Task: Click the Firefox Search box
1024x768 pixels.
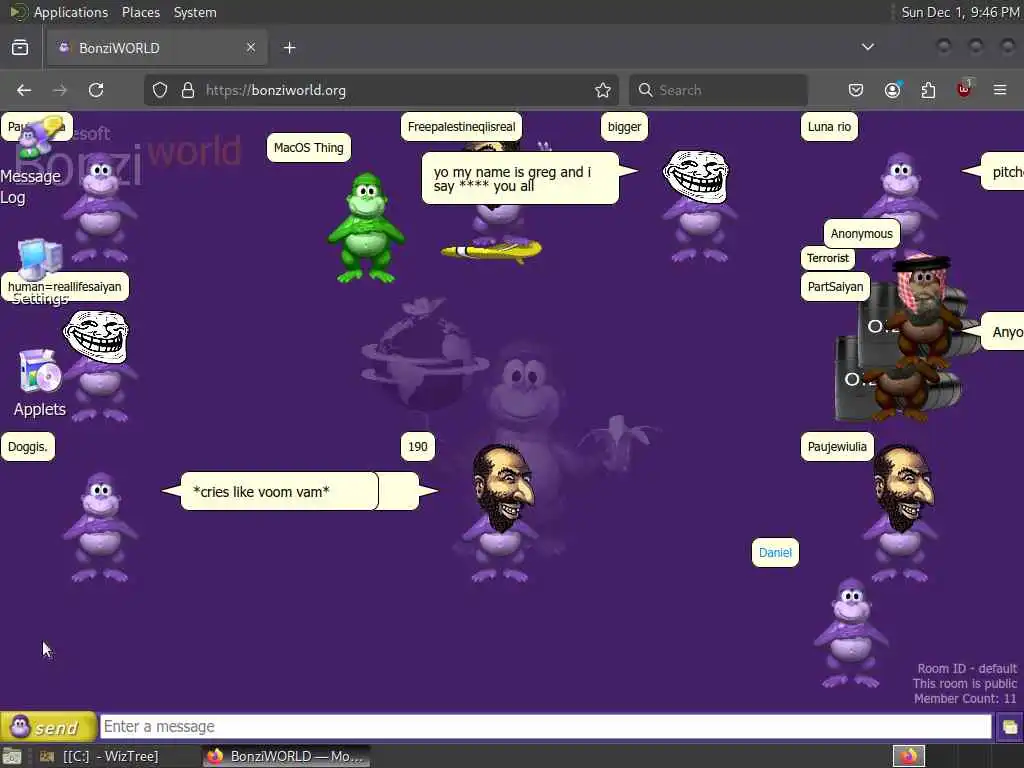Action: pos(718,90)
